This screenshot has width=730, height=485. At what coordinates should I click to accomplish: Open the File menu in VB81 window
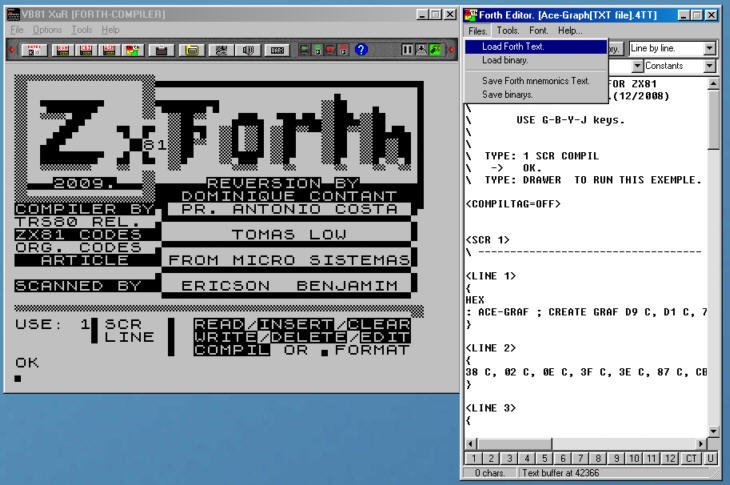pyautogui.click(x=17, y=30)
